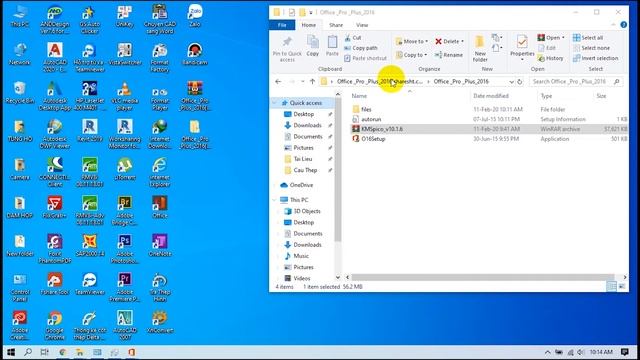Open recent locations dropdown arrow

[302, 82]
